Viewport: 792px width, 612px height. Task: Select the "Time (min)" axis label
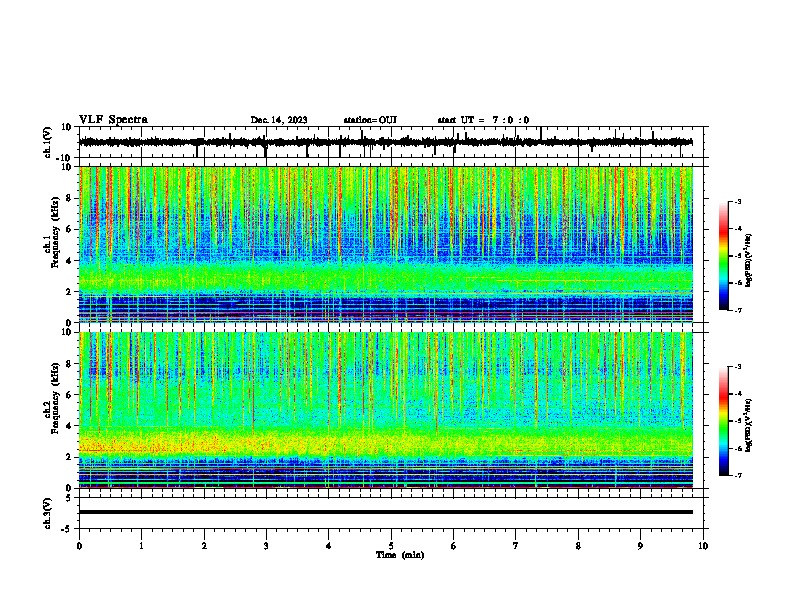(400, 555)
